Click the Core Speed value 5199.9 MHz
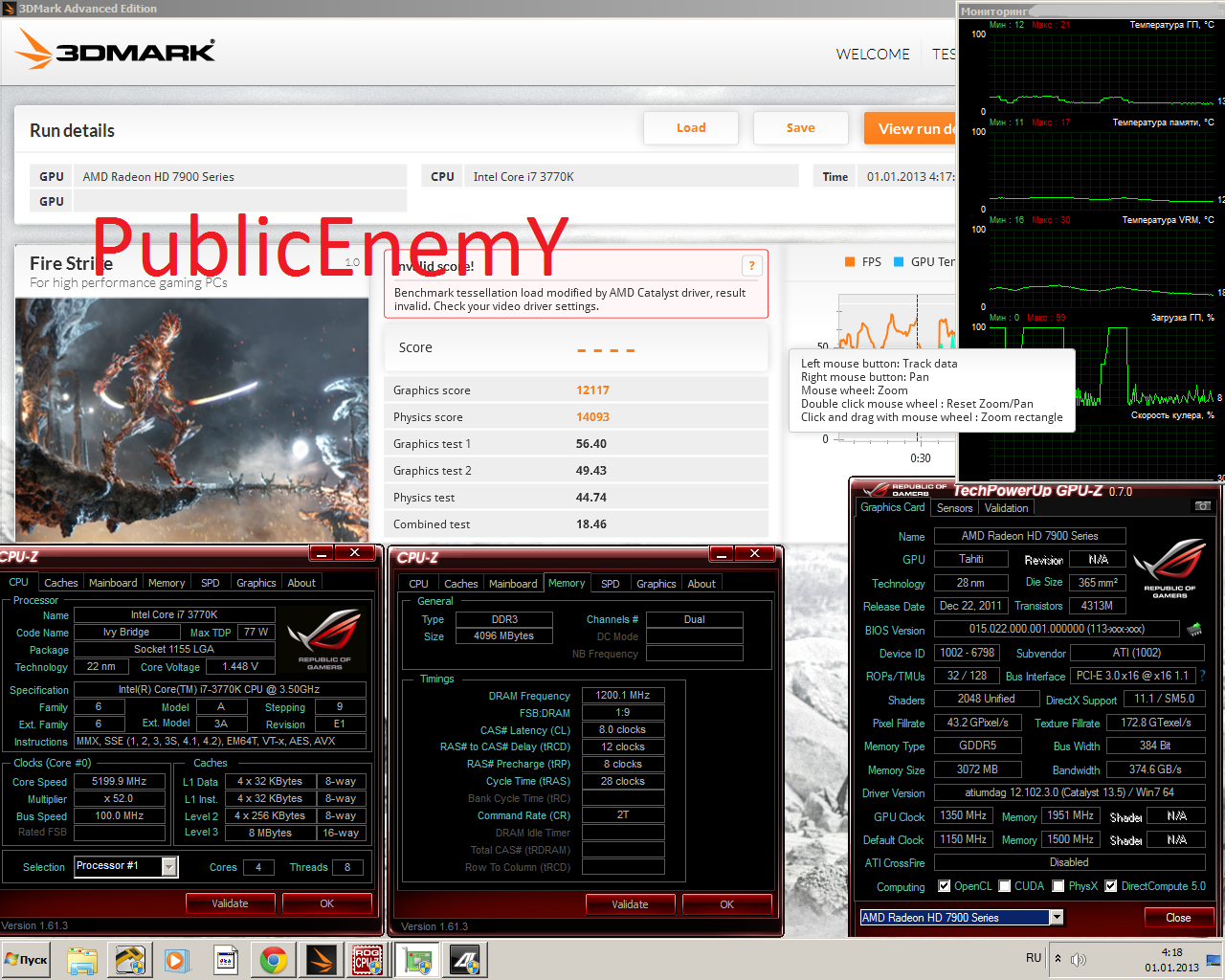 tap(119, 781)
